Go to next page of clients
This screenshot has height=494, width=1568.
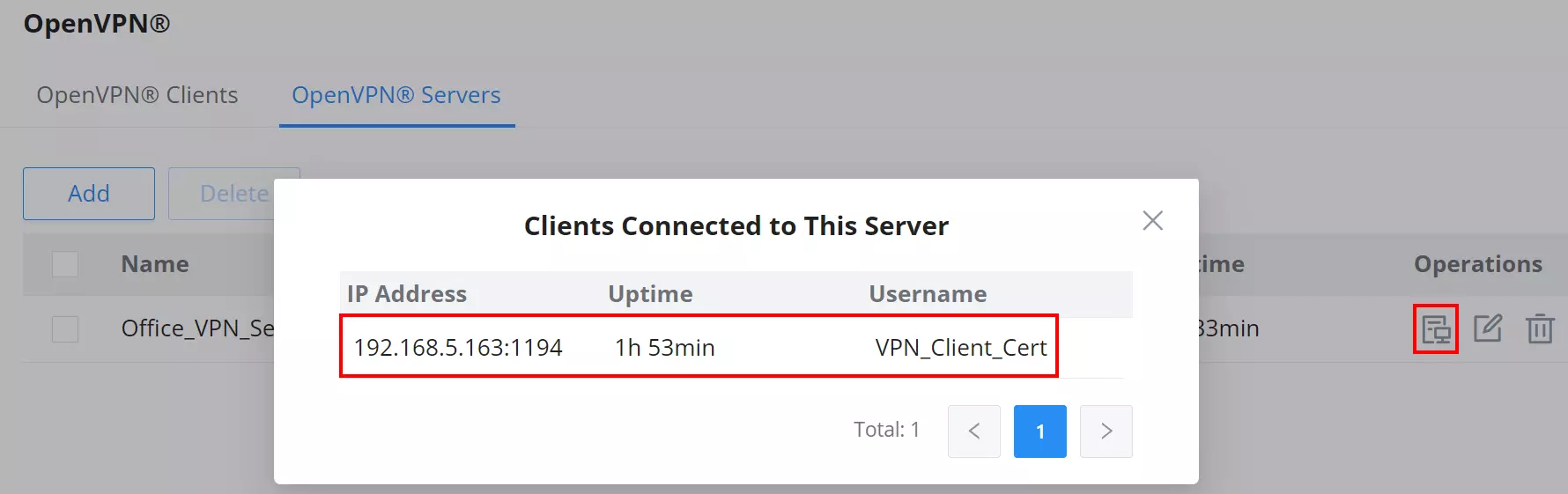pyautogui.click(x=1106, y=431)
